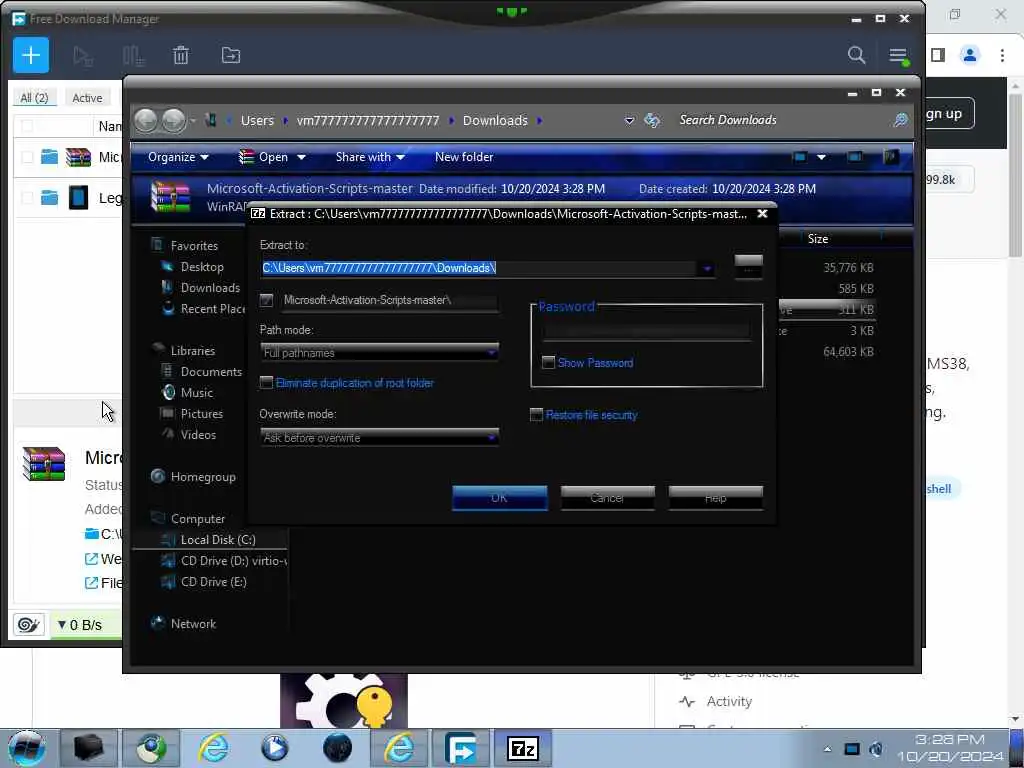Show hidden system tray icons
Screen dimensions: 1024x768
click(827, 749)
